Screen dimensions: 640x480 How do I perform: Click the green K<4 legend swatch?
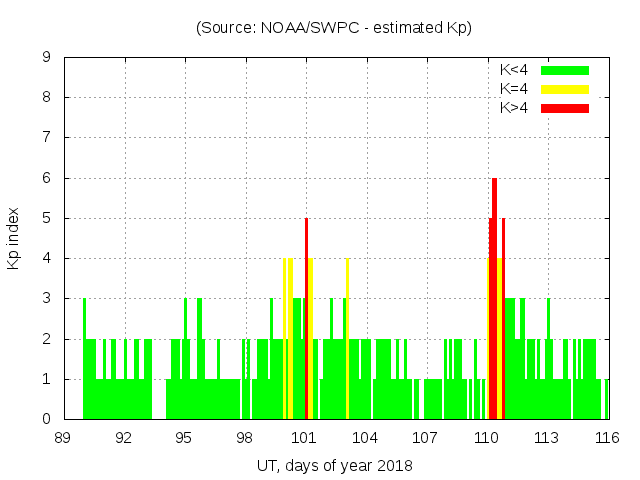[565, 70]
